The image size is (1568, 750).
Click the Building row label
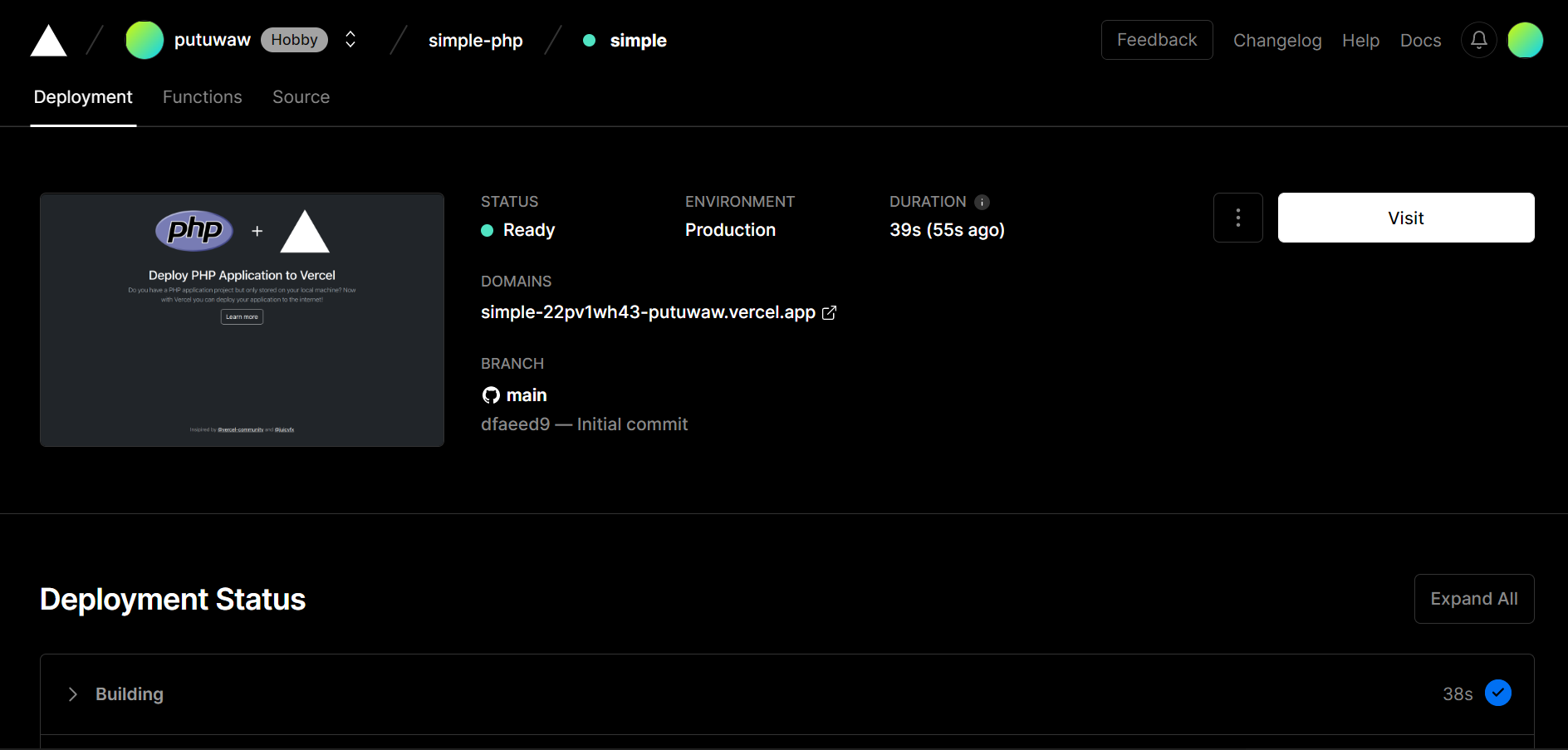(x=130, y=694)
